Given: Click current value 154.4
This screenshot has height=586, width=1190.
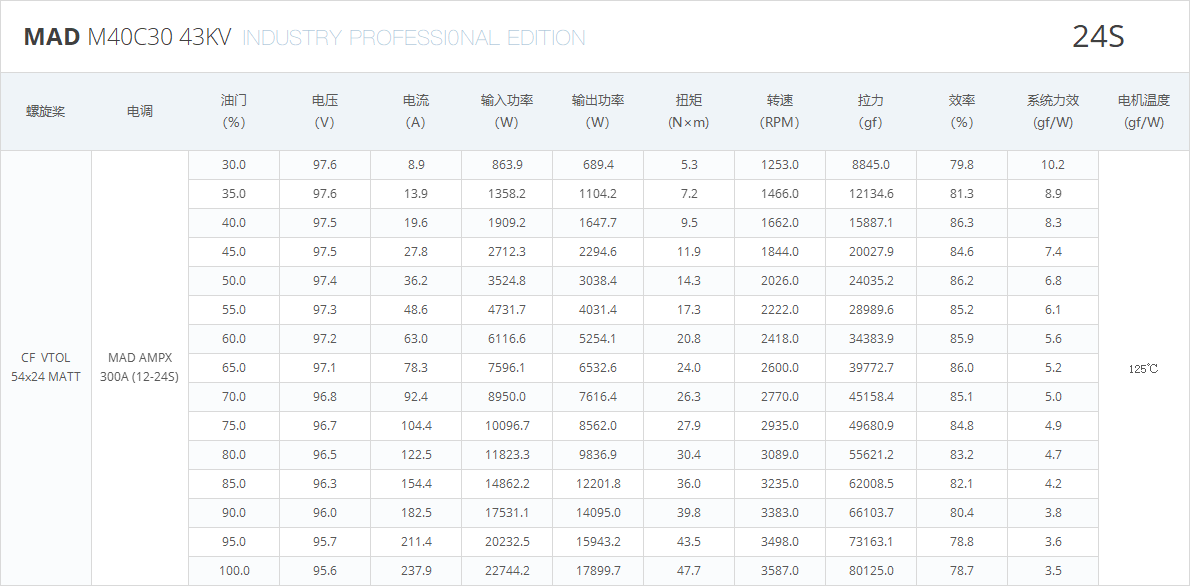Looking at the screenshot, I should click(x=416, y=484).
